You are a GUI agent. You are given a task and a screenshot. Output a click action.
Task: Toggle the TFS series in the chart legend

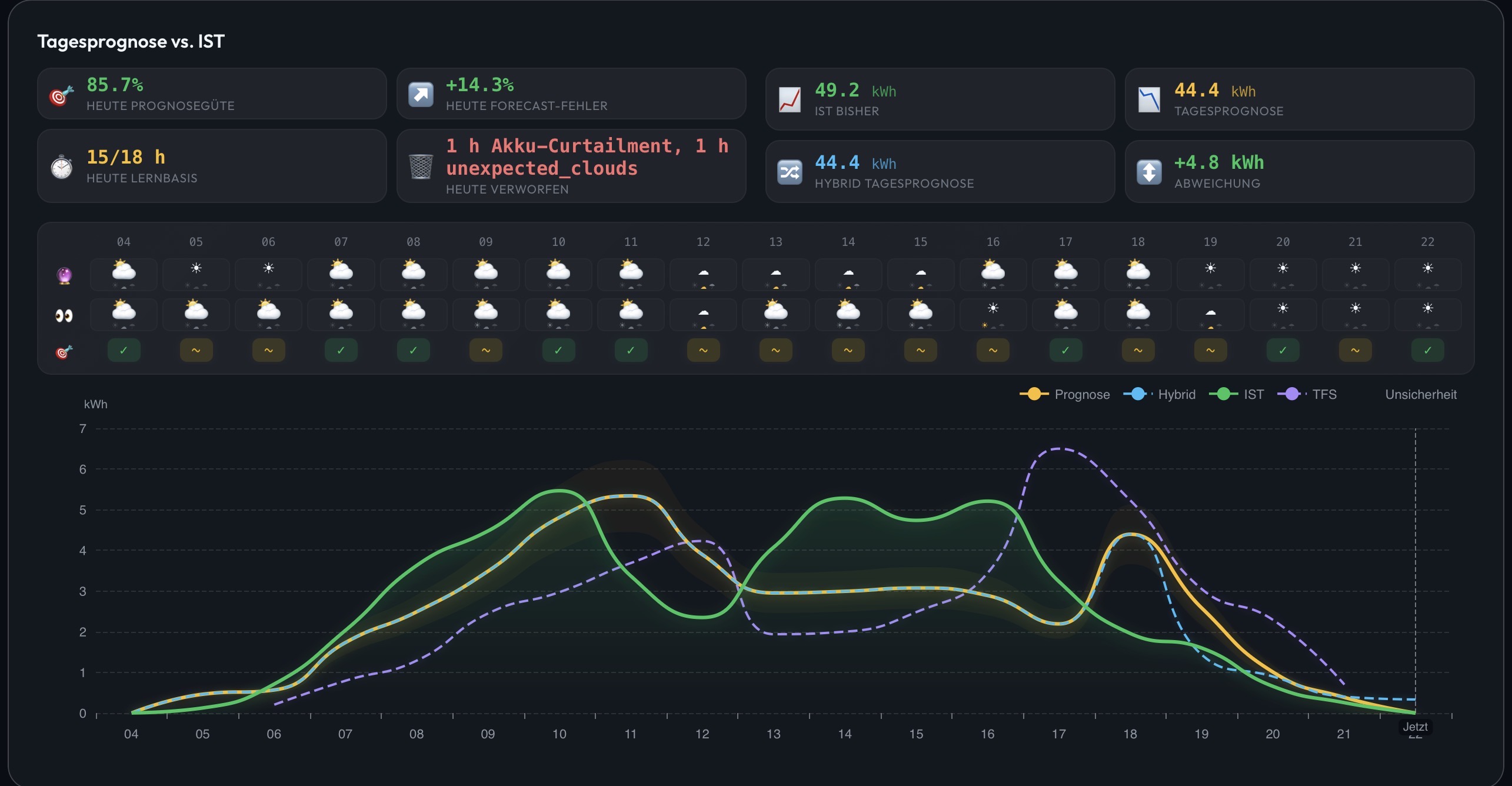pos(1307,394)
